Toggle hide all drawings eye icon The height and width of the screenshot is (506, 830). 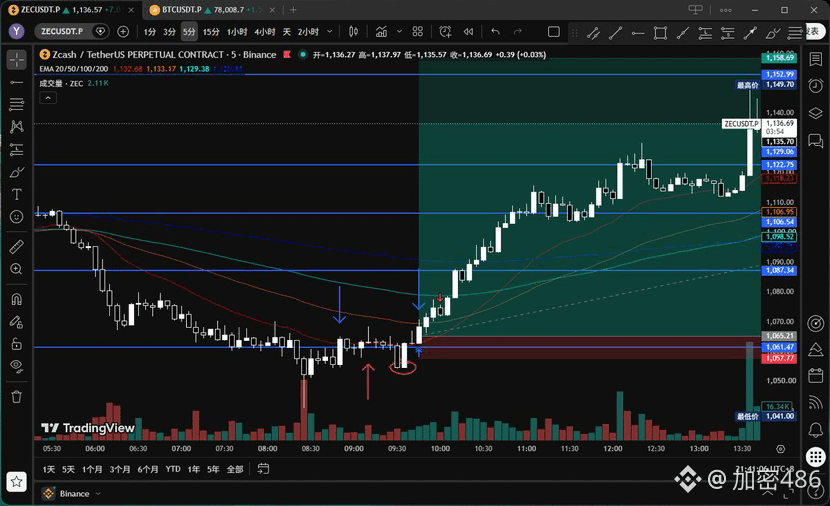click(16, 366)
